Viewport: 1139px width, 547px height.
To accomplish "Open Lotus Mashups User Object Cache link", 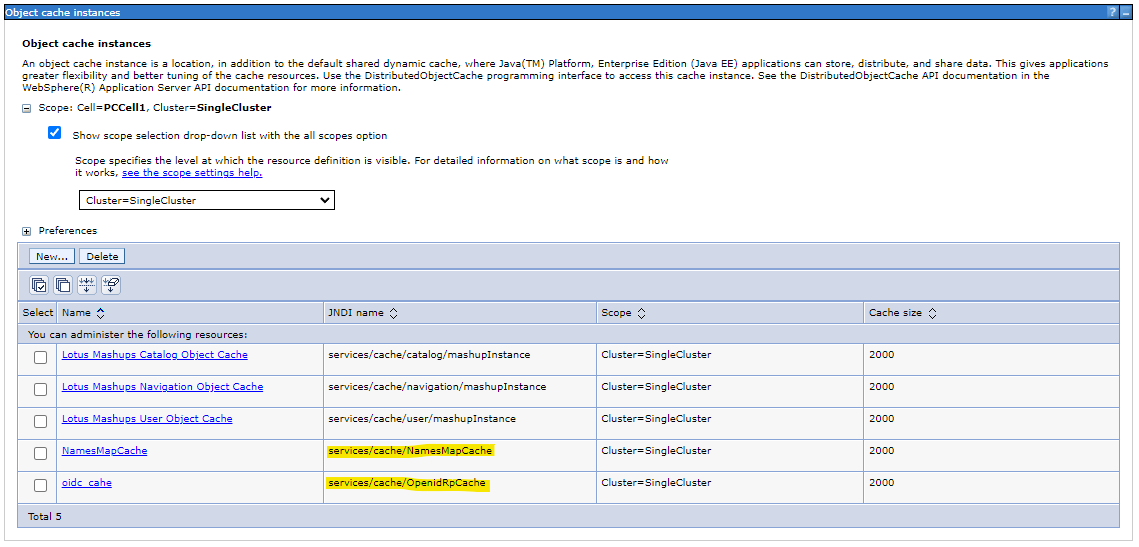I will coord(147,418).
